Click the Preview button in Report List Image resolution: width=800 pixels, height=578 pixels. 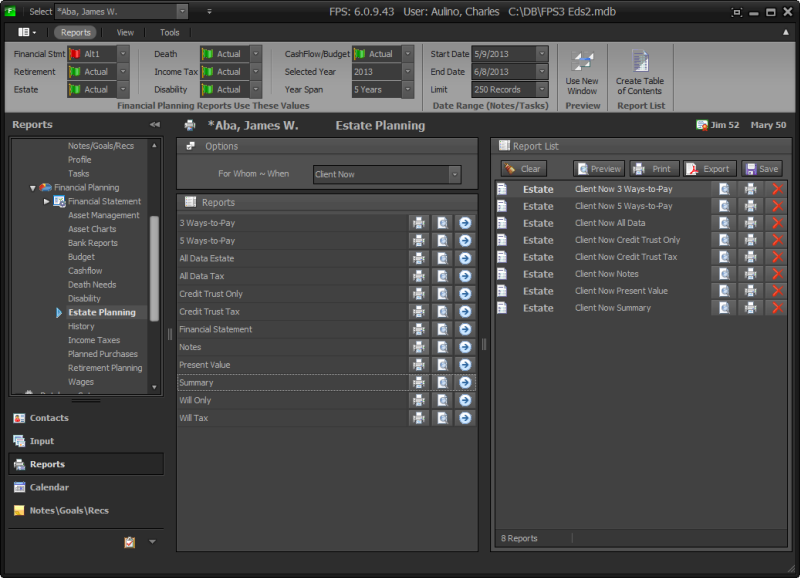599,169
